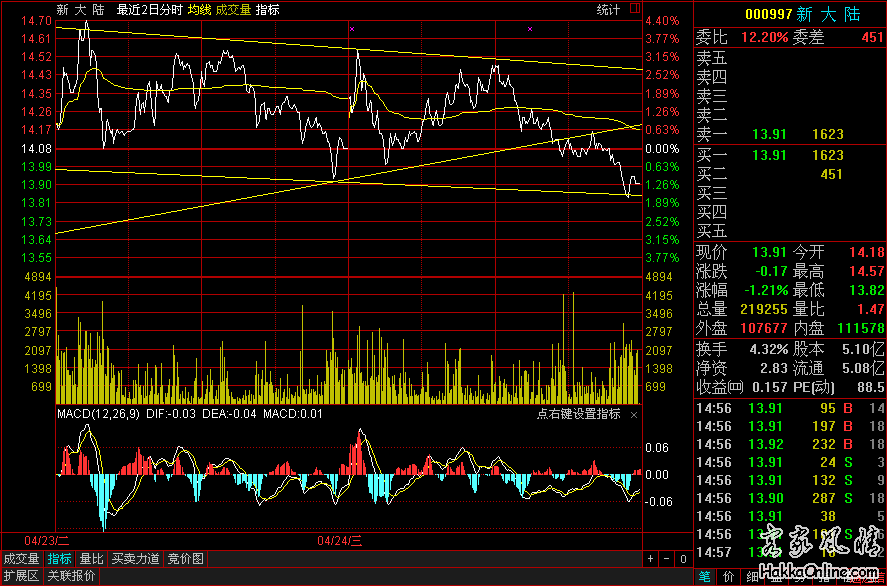Toggle the 成交量 volume display at top

tap(233, 9)
